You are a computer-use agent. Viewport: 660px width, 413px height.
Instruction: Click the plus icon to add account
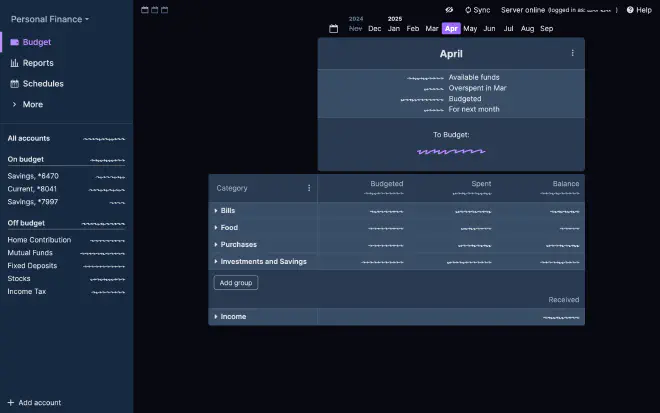pyautogui.click(x=11, y=402)
